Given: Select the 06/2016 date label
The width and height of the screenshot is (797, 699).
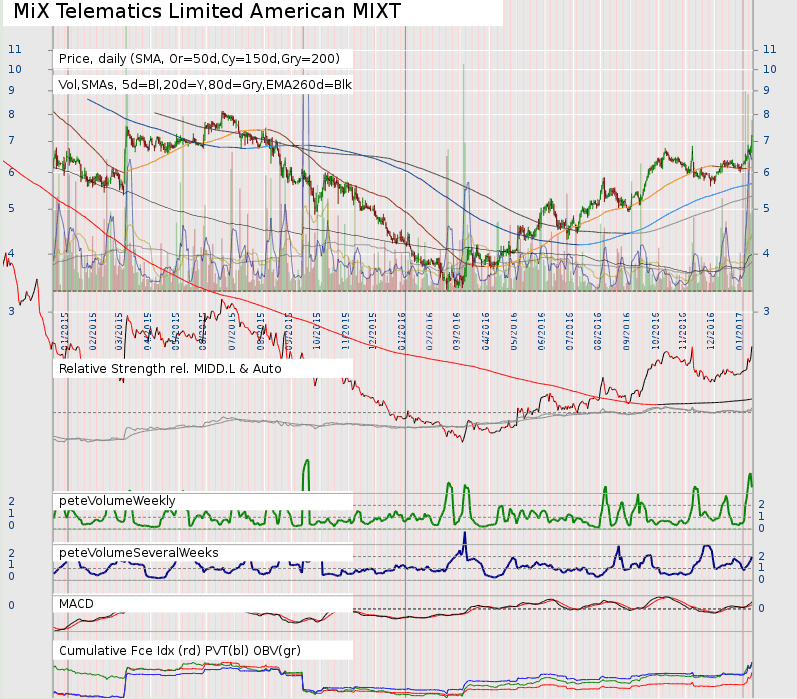Looking at the screenshot, I should pos(542,331).
